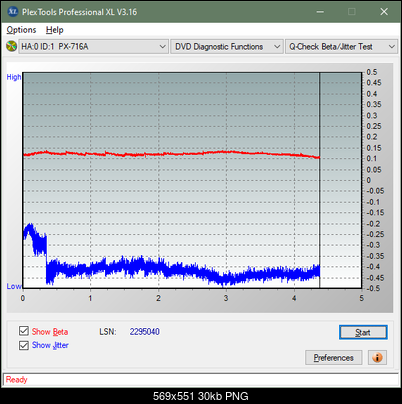Close the PlexTools Professional XL window
The width and height of the screenshot is (402, 404).
coord(384,12)
